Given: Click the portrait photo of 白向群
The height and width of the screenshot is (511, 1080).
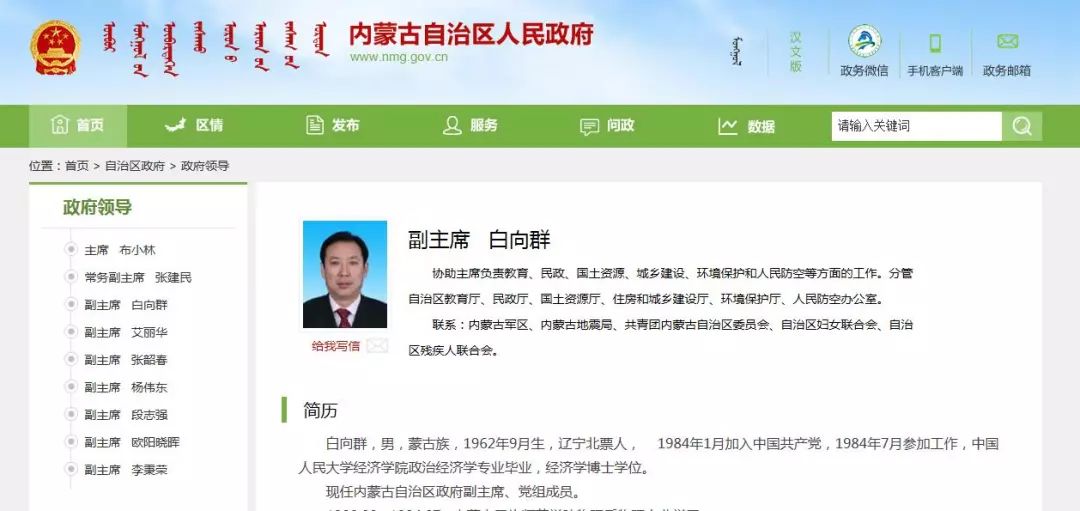Looking at the screenshot, I should pos(345,274).
